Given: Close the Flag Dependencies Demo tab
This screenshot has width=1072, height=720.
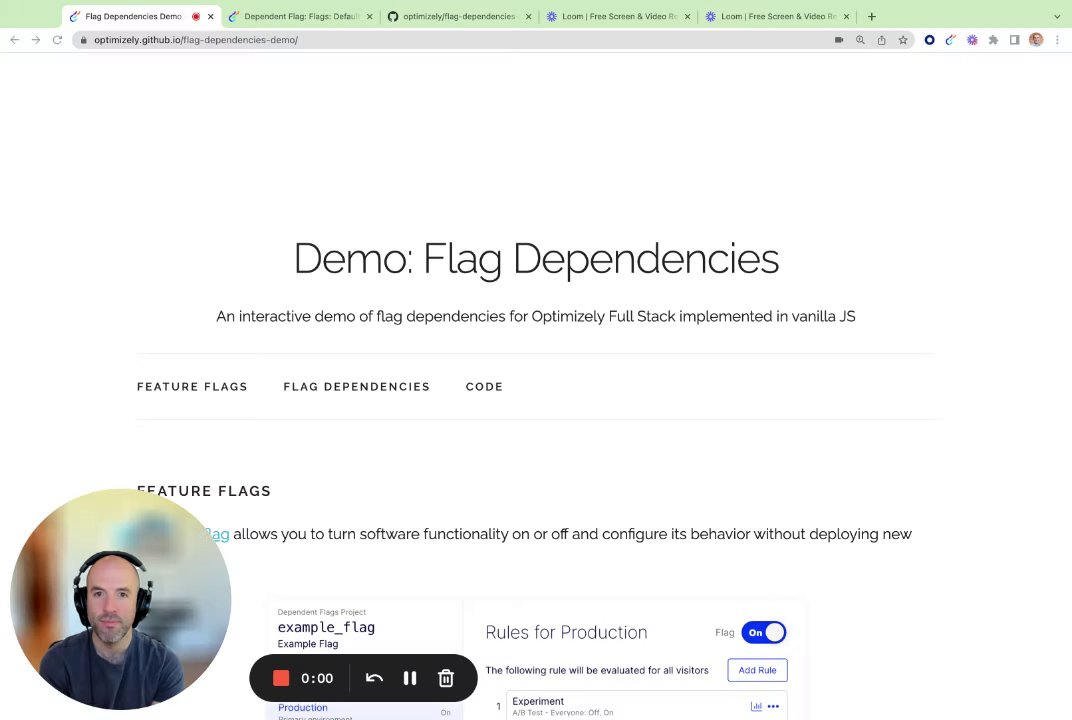Looking at the screenshot, I should pos(211,16).
